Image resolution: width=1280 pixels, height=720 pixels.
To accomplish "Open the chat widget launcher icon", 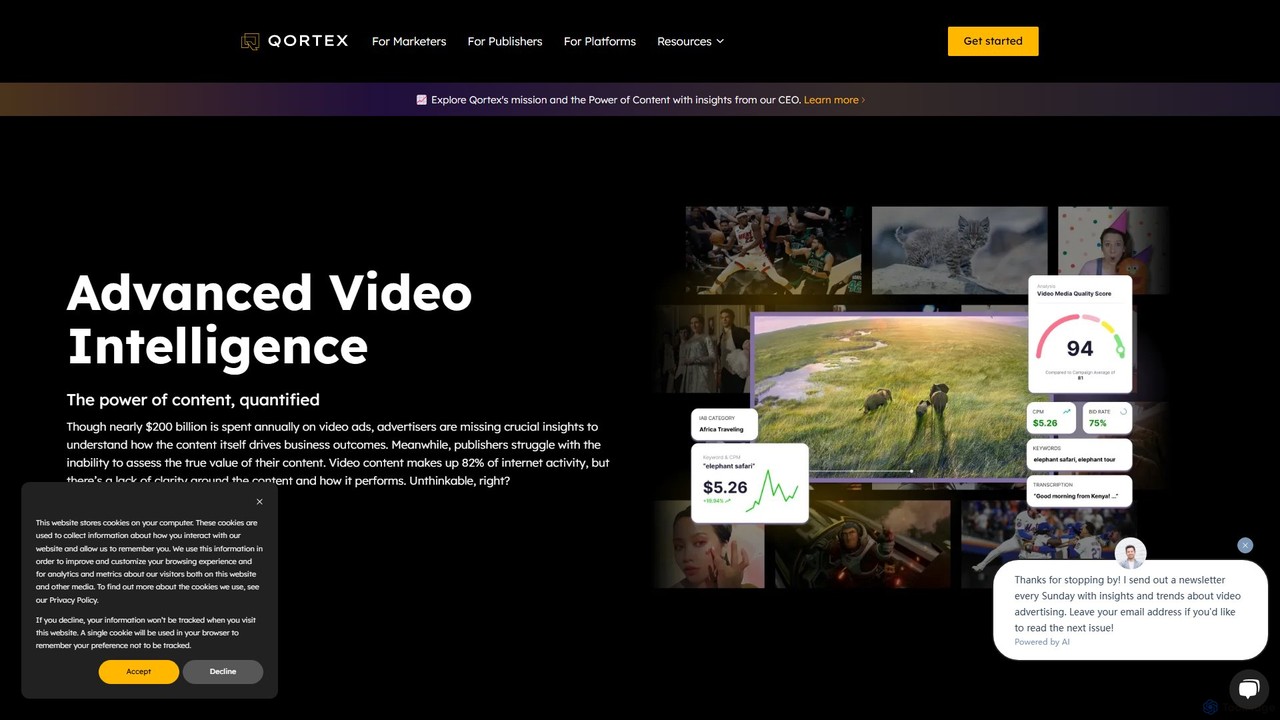I will [1248, 689].
